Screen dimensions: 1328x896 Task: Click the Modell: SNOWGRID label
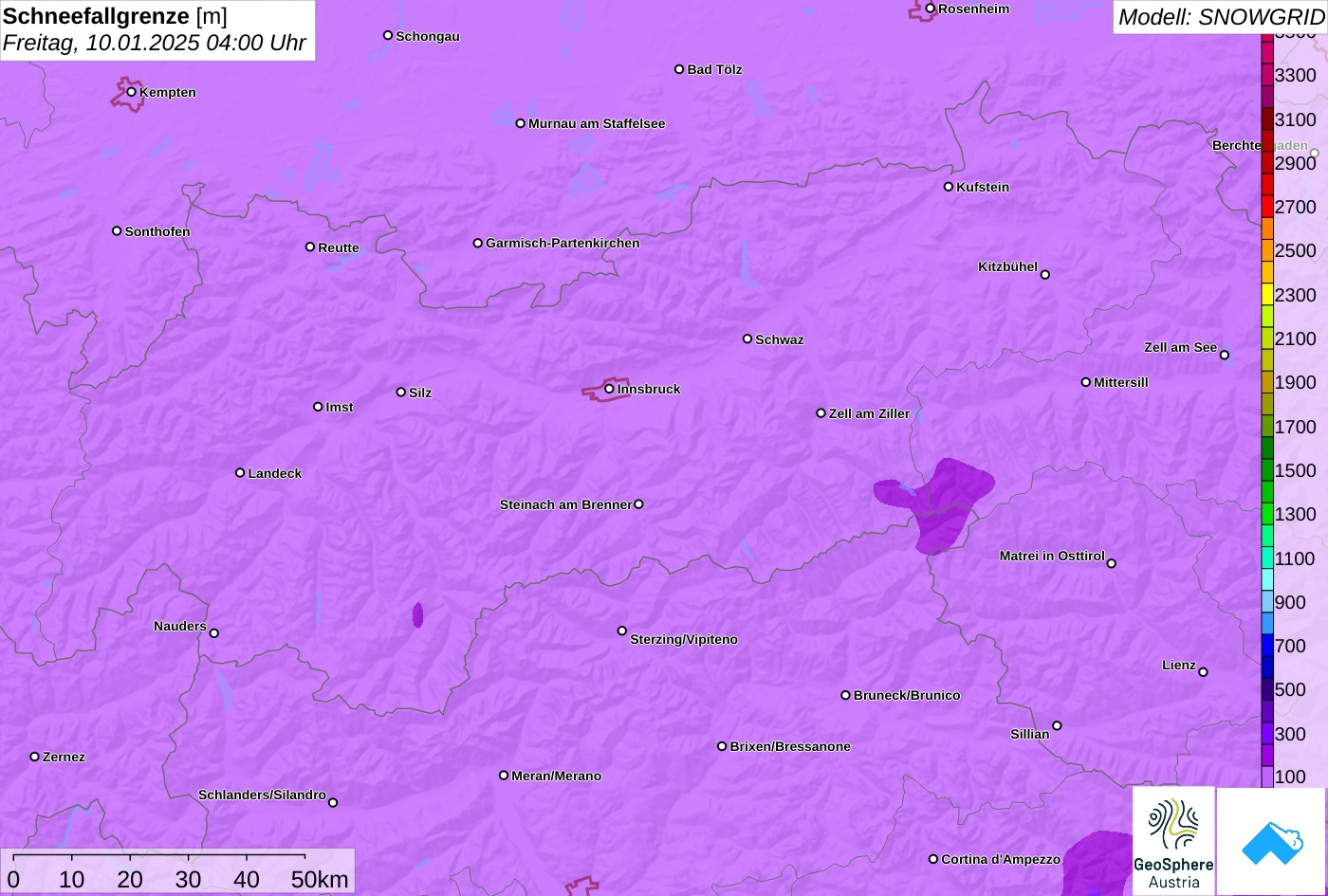tap(1221, 16)
